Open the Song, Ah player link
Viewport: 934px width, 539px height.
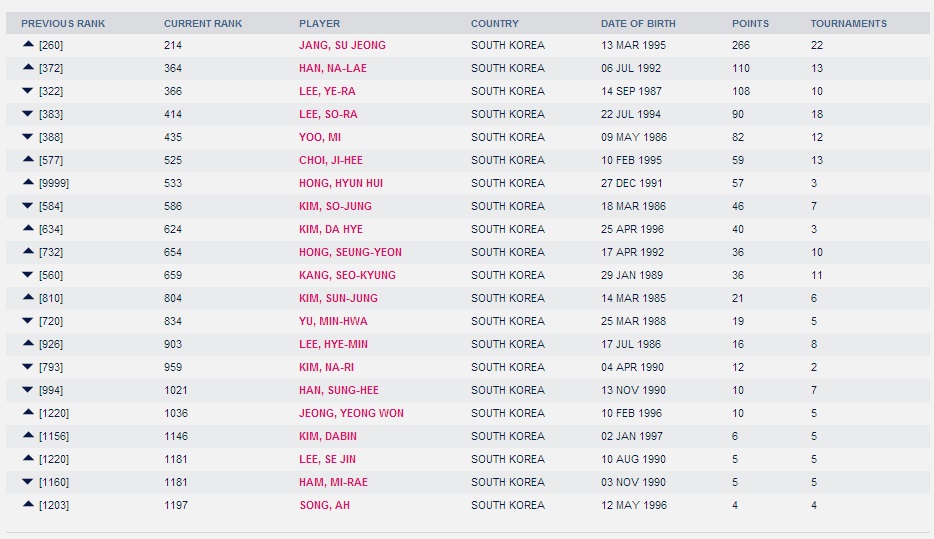pos(324,505)
